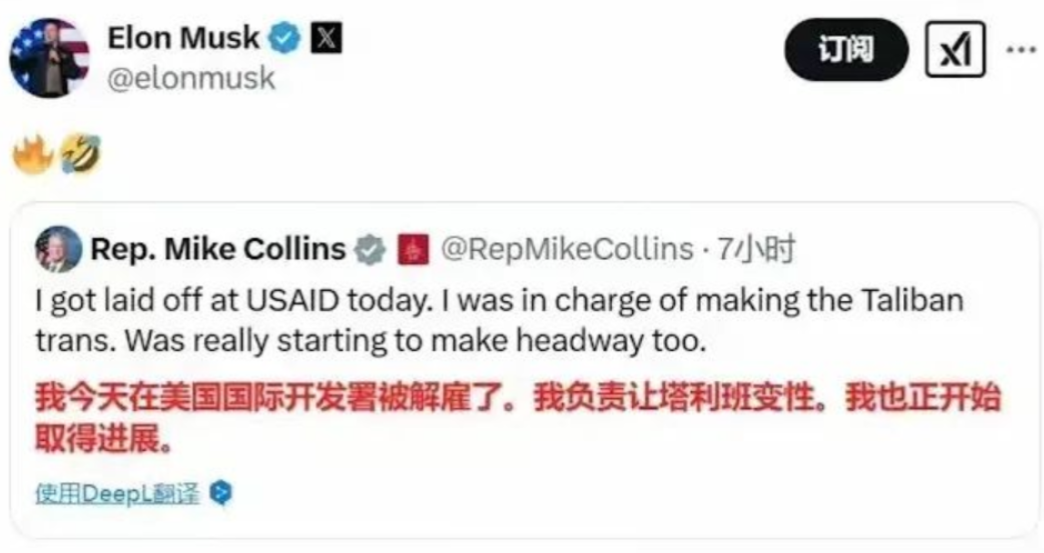Click the fire emoji in post
The image size is (1044, 553).
[x=33, y=154]
